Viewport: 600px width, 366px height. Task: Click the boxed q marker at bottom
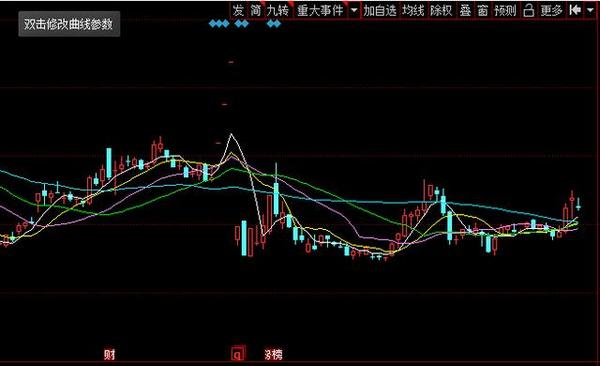click(238, 354)
